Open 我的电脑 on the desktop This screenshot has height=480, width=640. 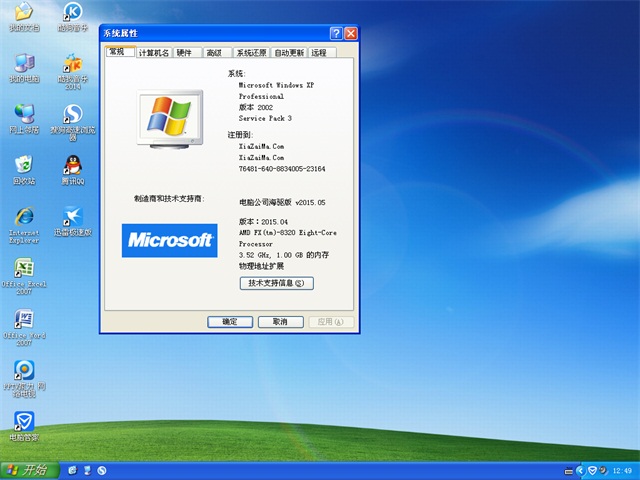(x=23, y=64)
